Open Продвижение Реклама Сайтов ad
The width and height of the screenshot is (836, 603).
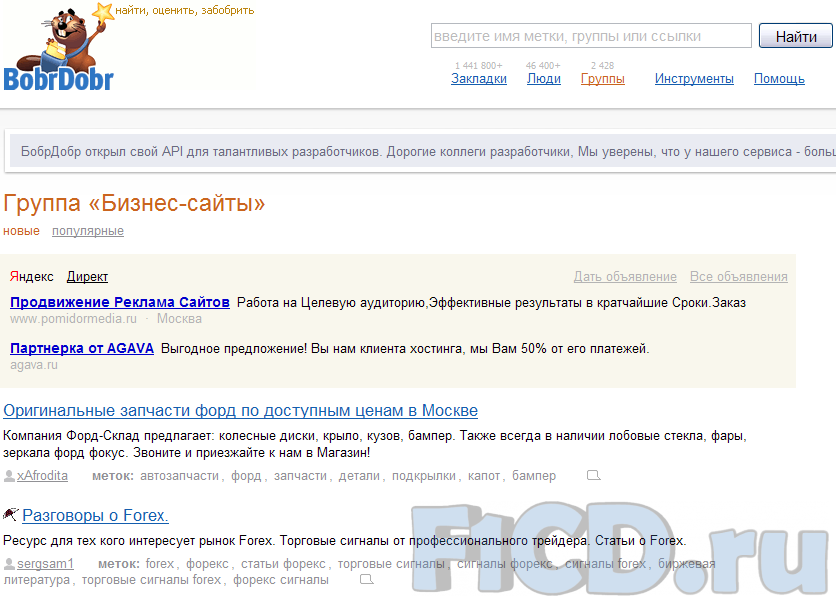pyautogui.click(x=120, y=302)
